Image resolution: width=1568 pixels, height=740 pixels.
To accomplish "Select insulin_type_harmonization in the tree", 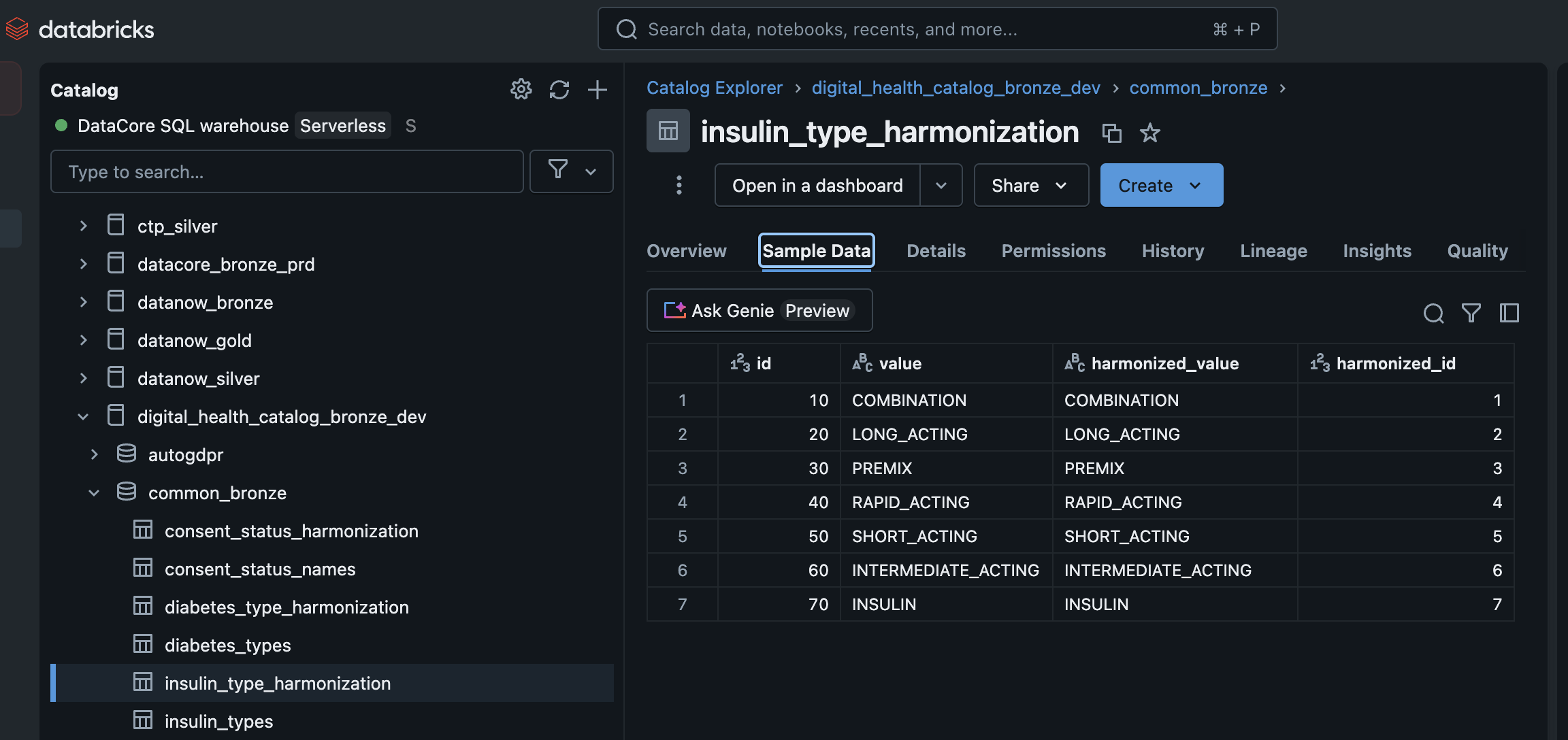I will (332, 683).
